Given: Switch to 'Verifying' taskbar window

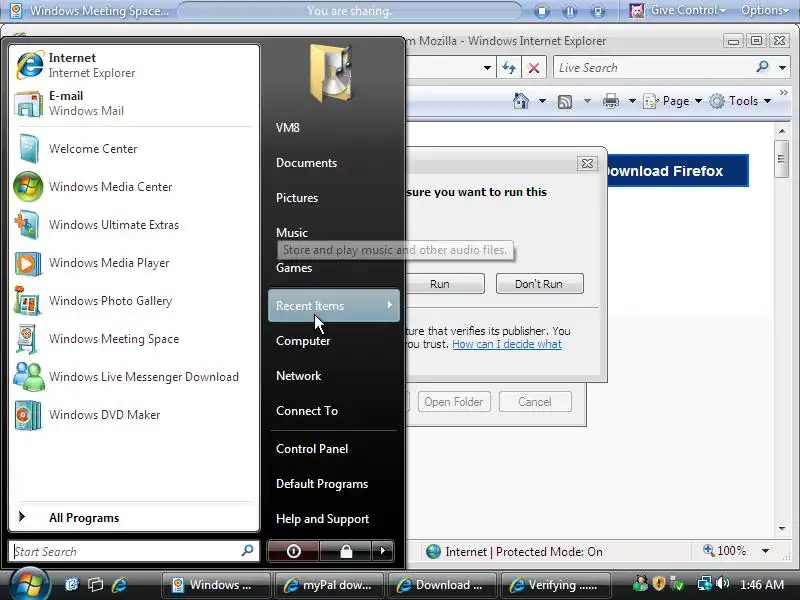Looking at the screenshot, I should pyautogui.click(x=556, y=585).
